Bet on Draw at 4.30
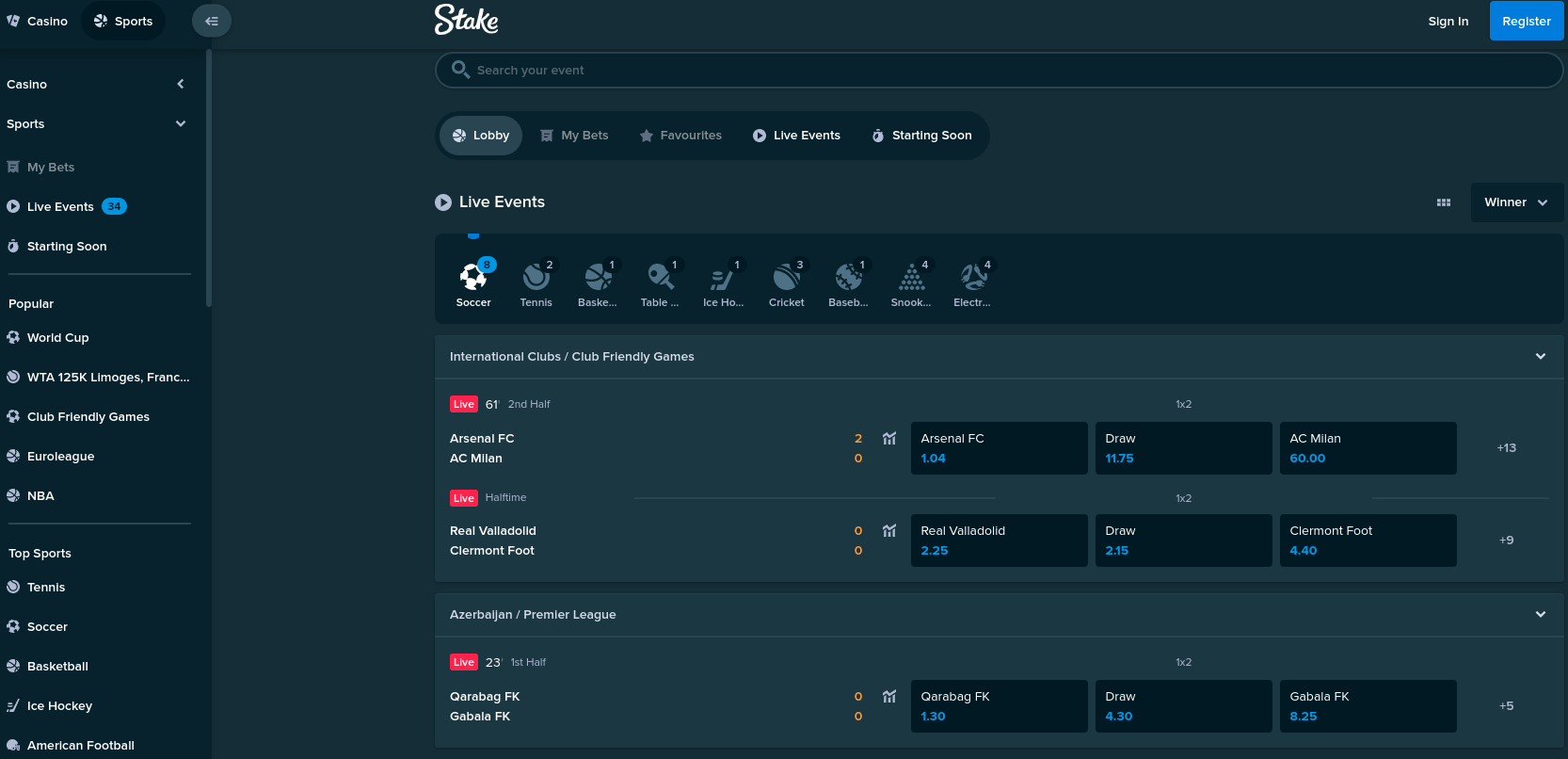 coord(1184,706)
